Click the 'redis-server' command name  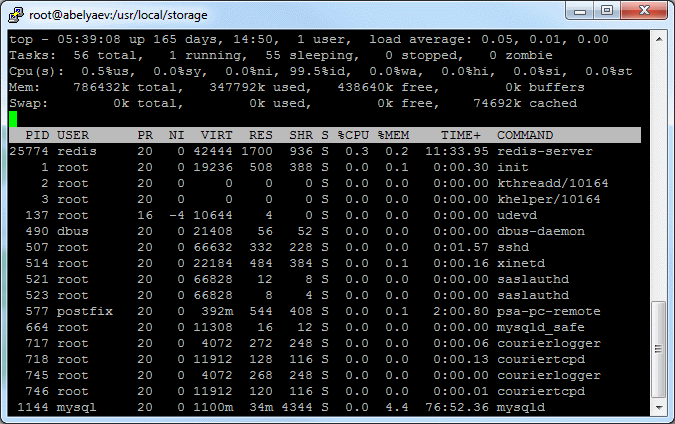coord(545,152)
